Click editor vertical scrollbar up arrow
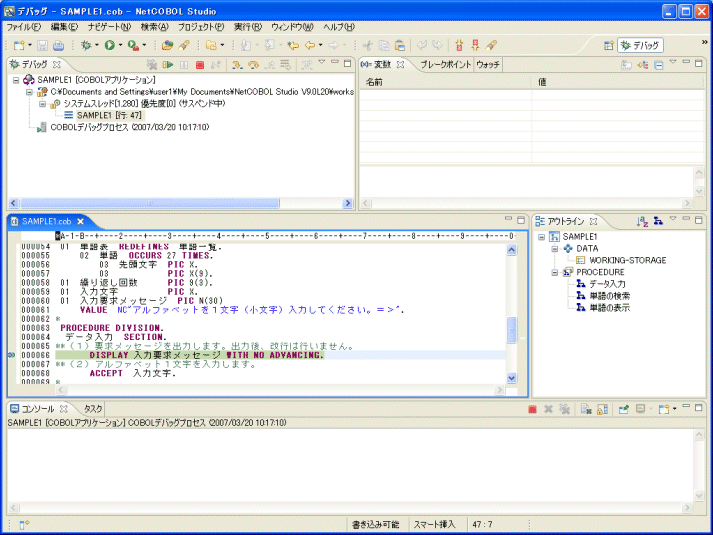 pyautogui.click(x=512, y=250)
